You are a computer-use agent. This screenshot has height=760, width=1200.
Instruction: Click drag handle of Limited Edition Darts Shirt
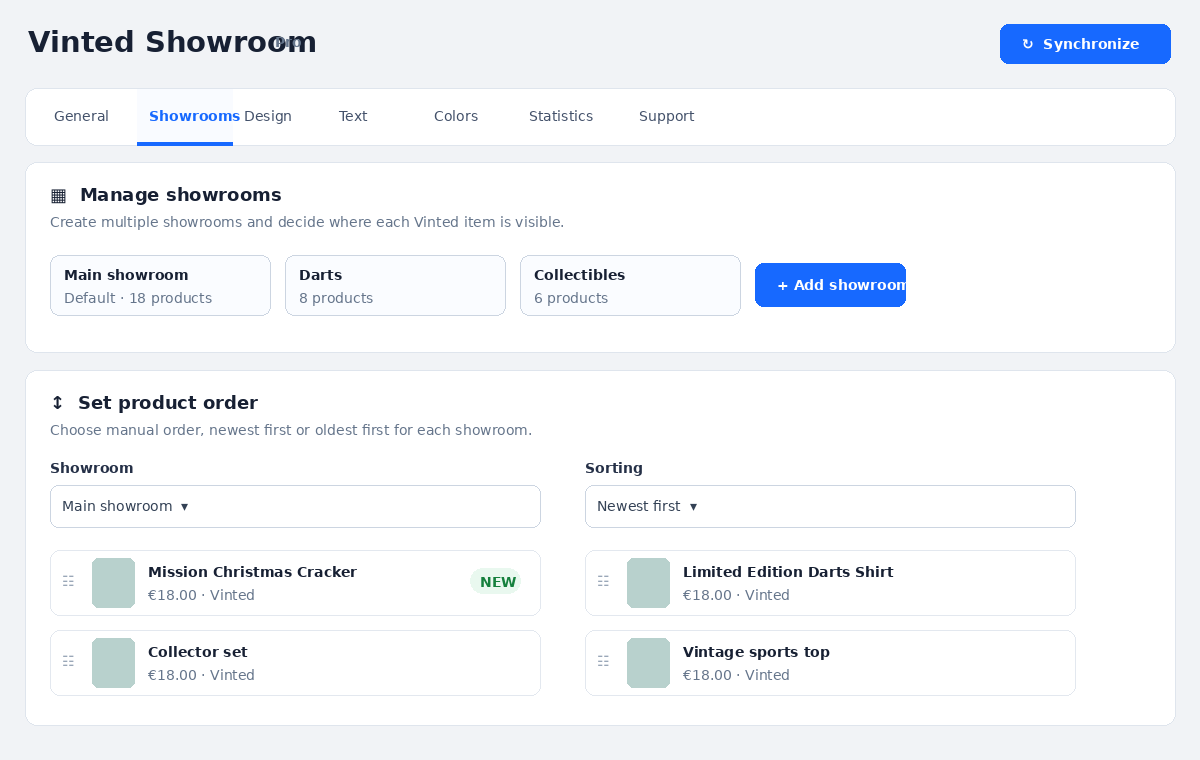[603, 581]
